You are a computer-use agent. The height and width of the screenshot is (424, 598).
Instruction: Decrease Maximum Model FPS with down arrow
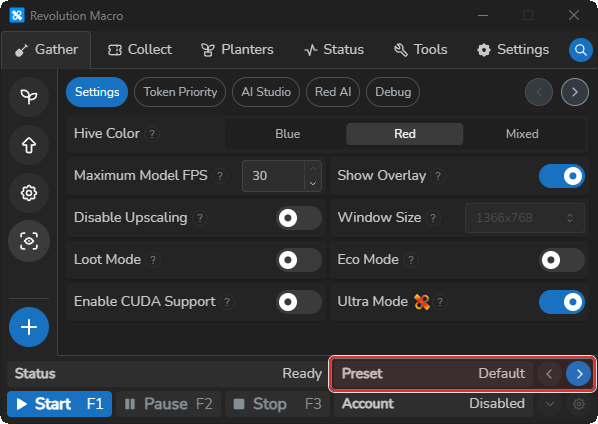coord(313,183)
